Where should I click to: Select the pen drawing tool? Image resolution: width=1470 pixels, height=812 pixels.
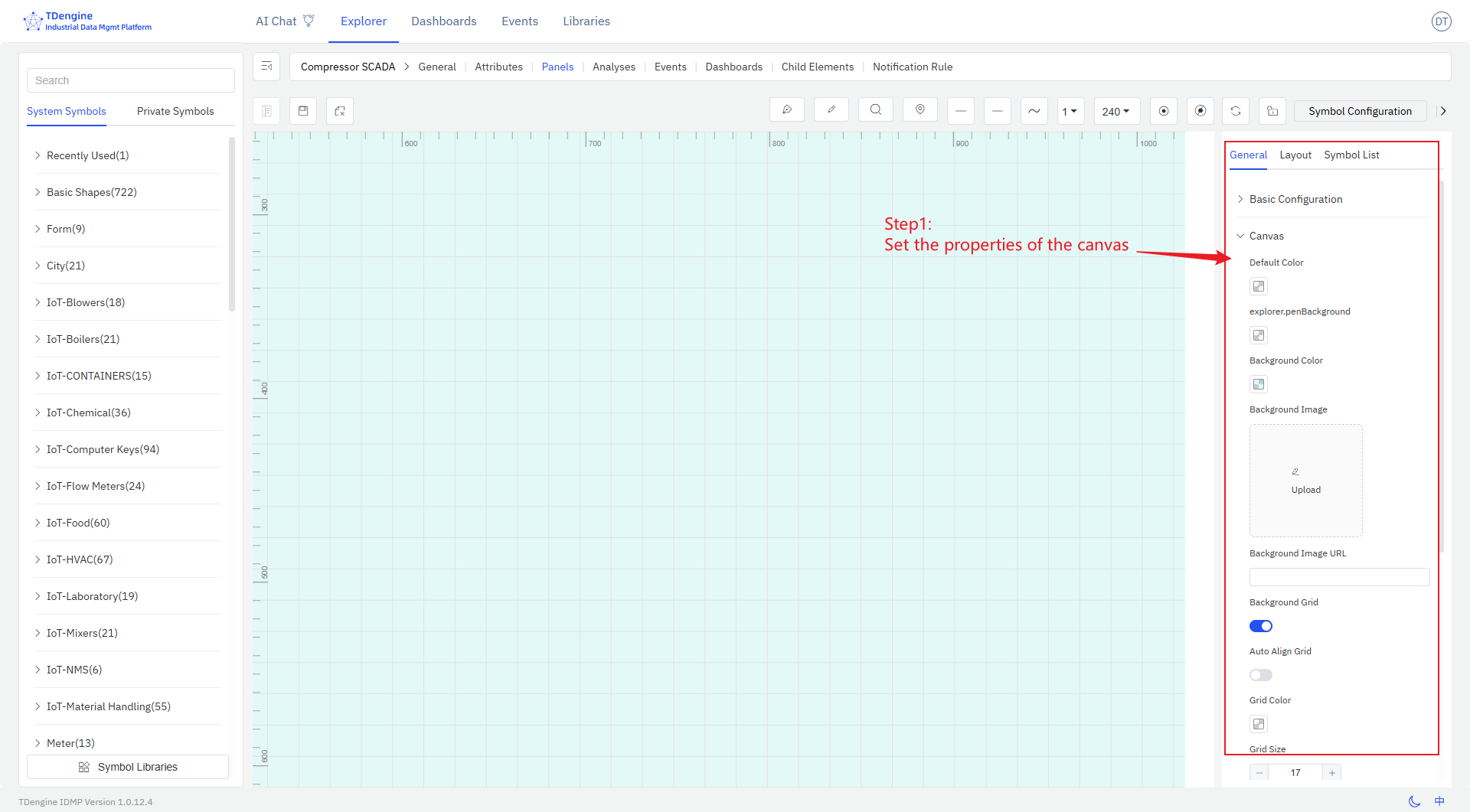[786, 110]
